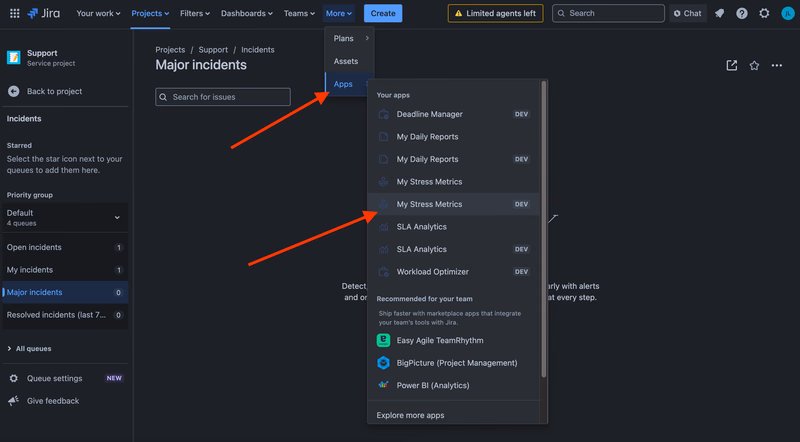Open BigPicture (Project Management) recommendation
800x442 pixels.
point(454,363)
